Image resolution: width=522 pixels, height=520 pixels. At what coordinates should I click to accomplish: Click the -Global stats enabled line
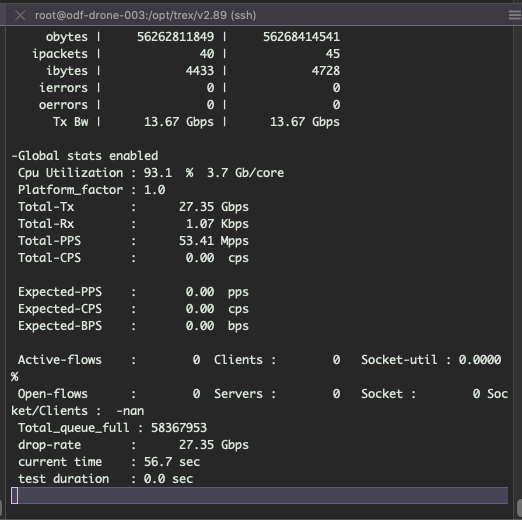coord(85,156)
